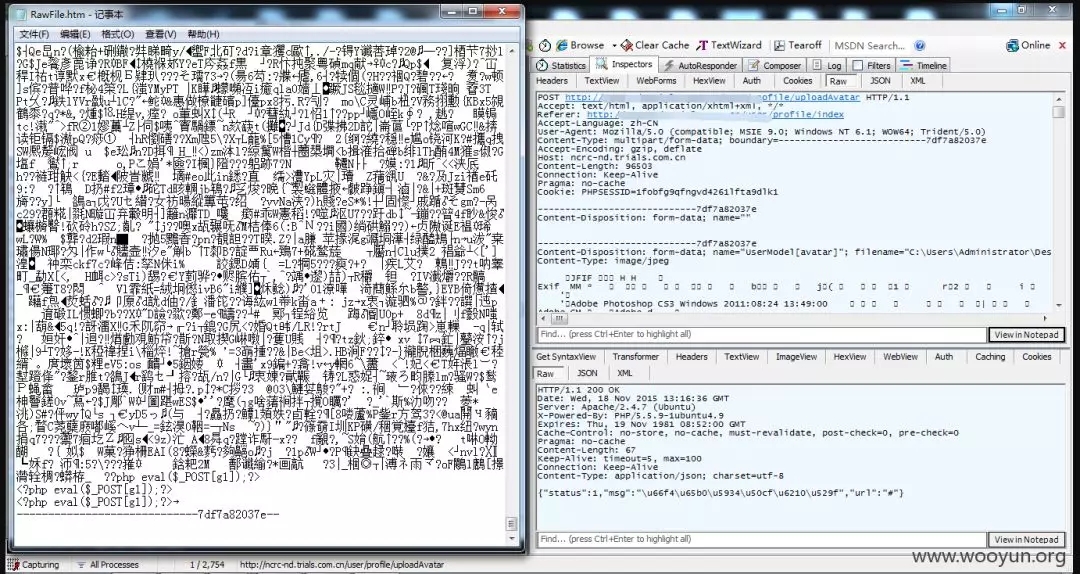This screenshot has width=1080, height=574.
Task: Open the Caching response tab
Action: point(990,357)
